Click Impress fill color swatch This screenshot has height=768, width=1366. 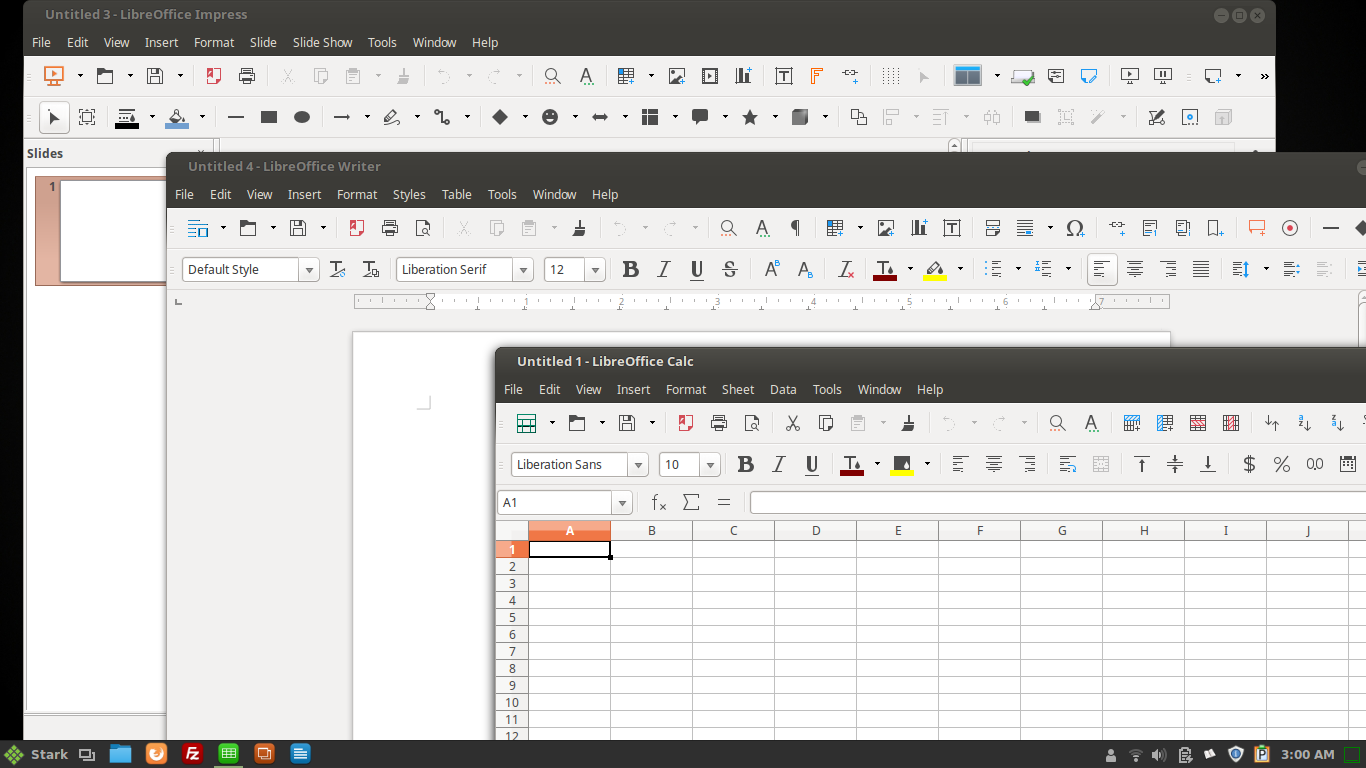pyautogui.click(x=177, y=117)
